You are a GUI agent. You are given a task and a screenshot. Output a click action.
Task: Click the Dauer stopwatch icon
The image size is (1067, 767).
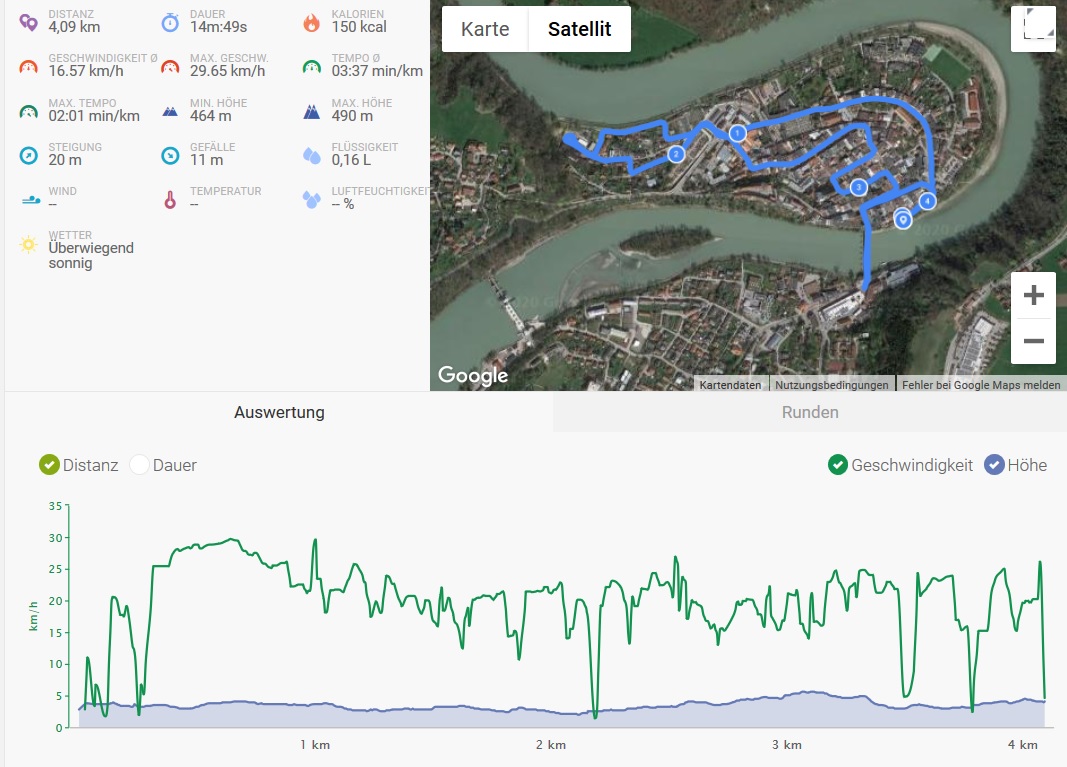[x=170, y=20]
